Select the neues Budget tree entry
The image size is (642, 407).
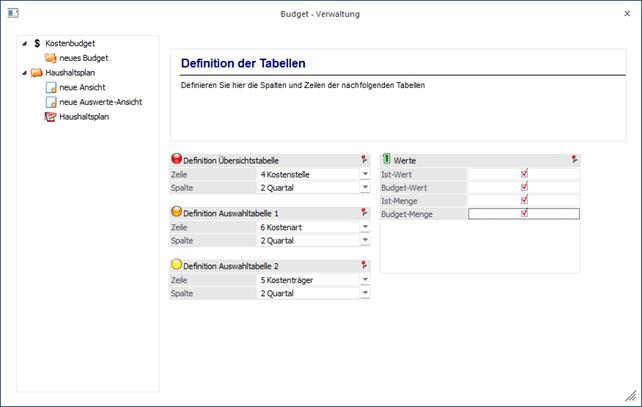[84, 58]
